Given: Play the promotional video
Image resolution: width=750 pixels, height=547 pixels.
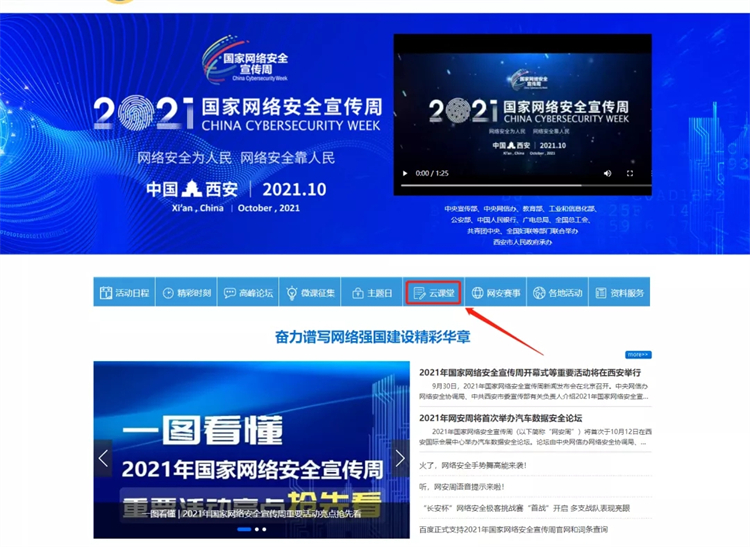Looking at the screenshot, I should (x=405, y=173).
